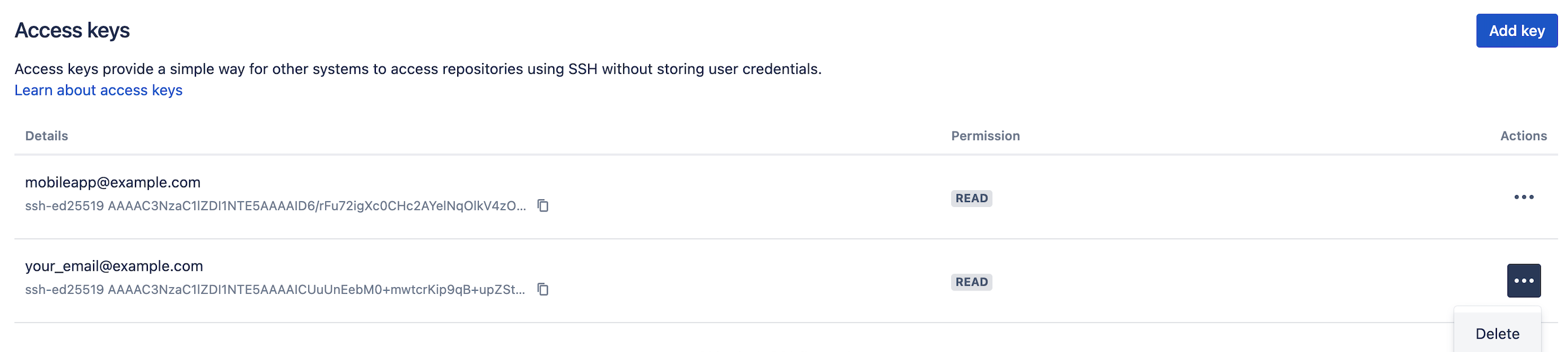Click empty space in your_email@example.com row
This screenshot has height=352, width=1568.
click(x=730, y=281)
